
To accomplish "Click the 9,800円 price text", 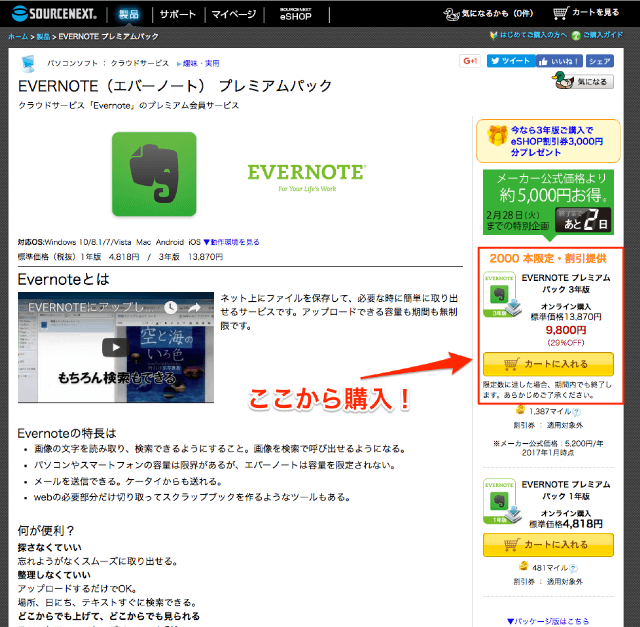I will click(566, 330).
